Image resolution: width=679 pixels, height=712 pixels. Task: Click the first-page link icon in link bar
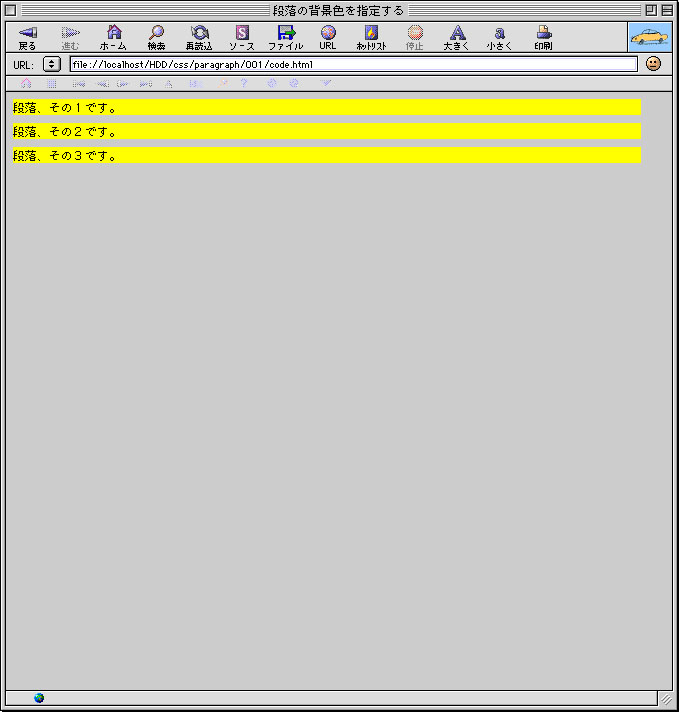click(79, 84)
